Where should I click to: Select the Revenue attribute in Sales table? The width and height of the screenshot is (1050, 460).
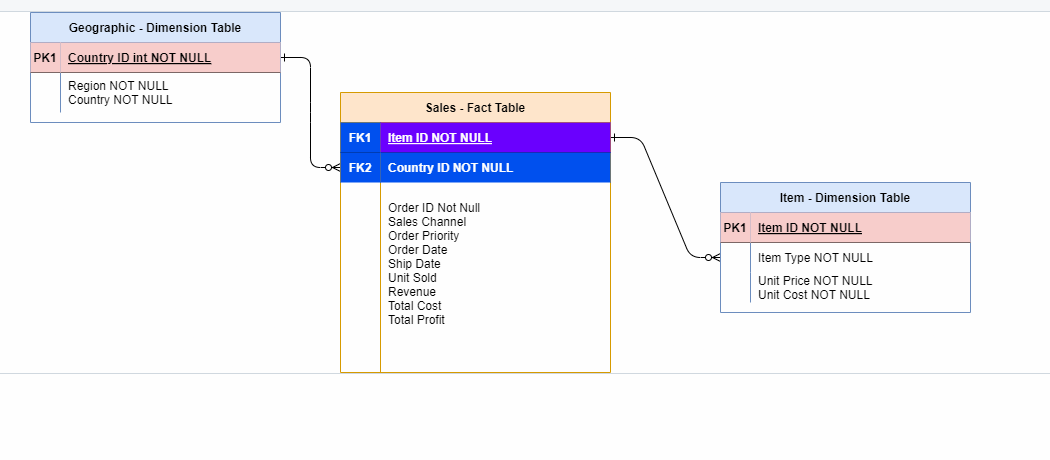pyautogui.click(x=412, y=292)
